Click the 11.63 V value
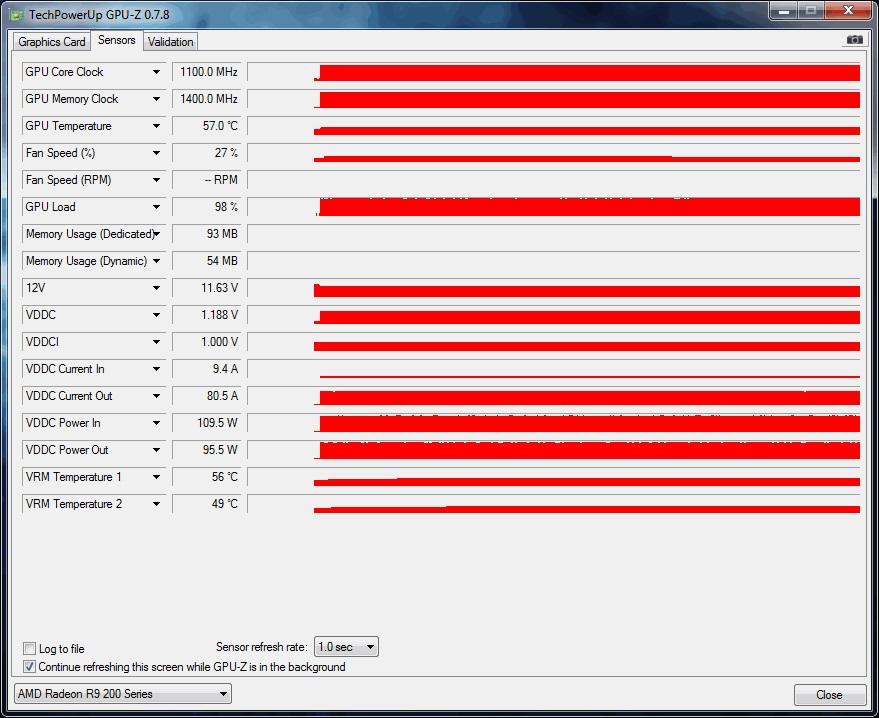 point(207,288)
